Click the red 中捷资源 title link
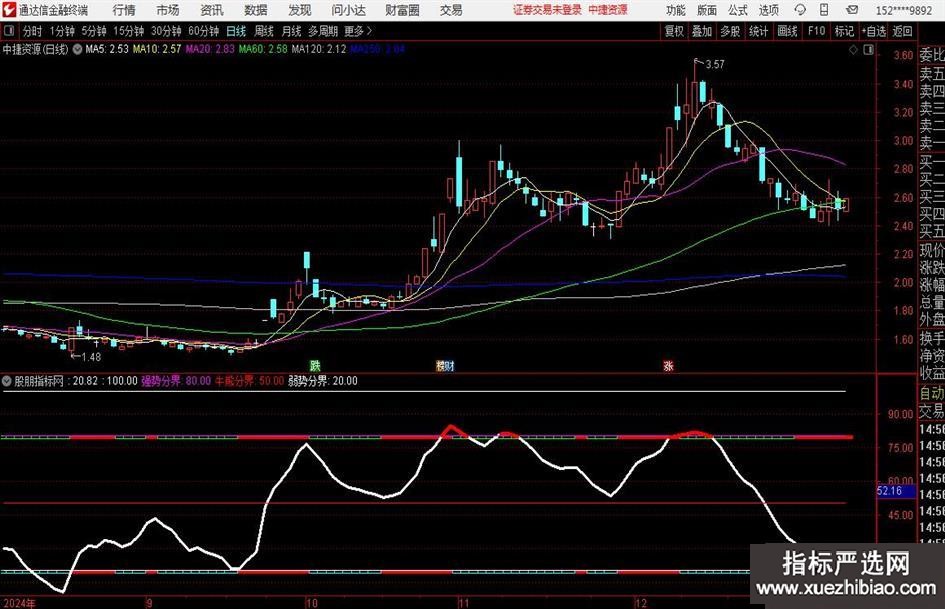Image resolution: width=945 pixels, height=609 pixels. 608,10
